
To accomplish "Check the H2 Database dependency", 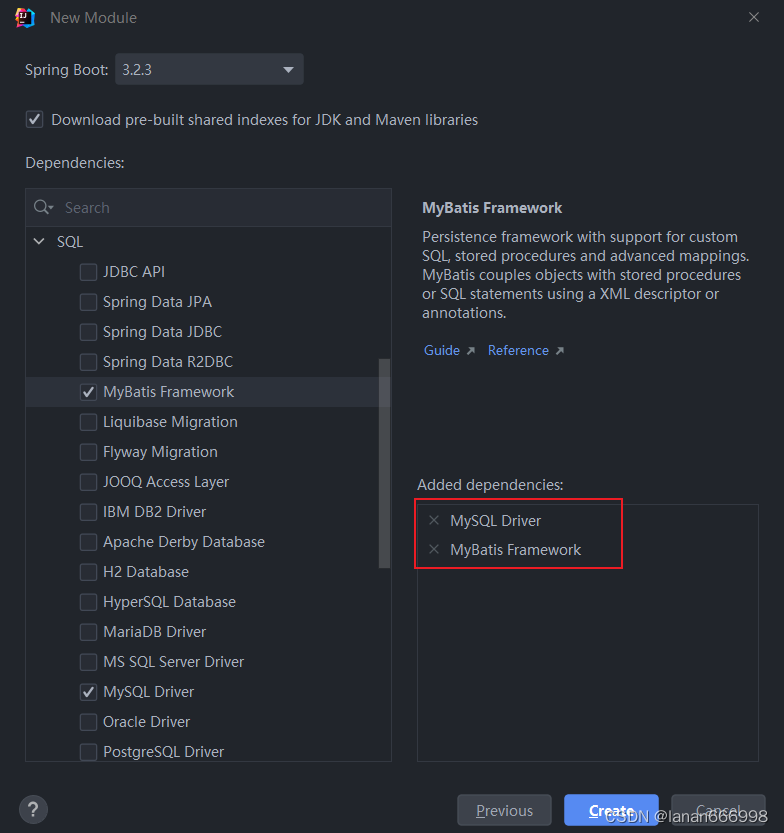I will (88, 572).
